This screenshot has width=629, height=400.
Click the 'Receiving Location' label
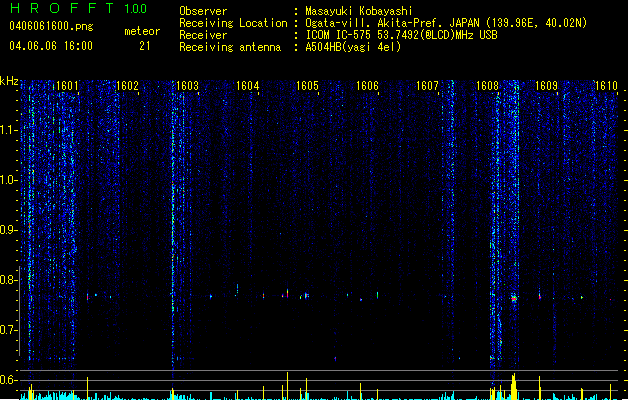(233, 23)
